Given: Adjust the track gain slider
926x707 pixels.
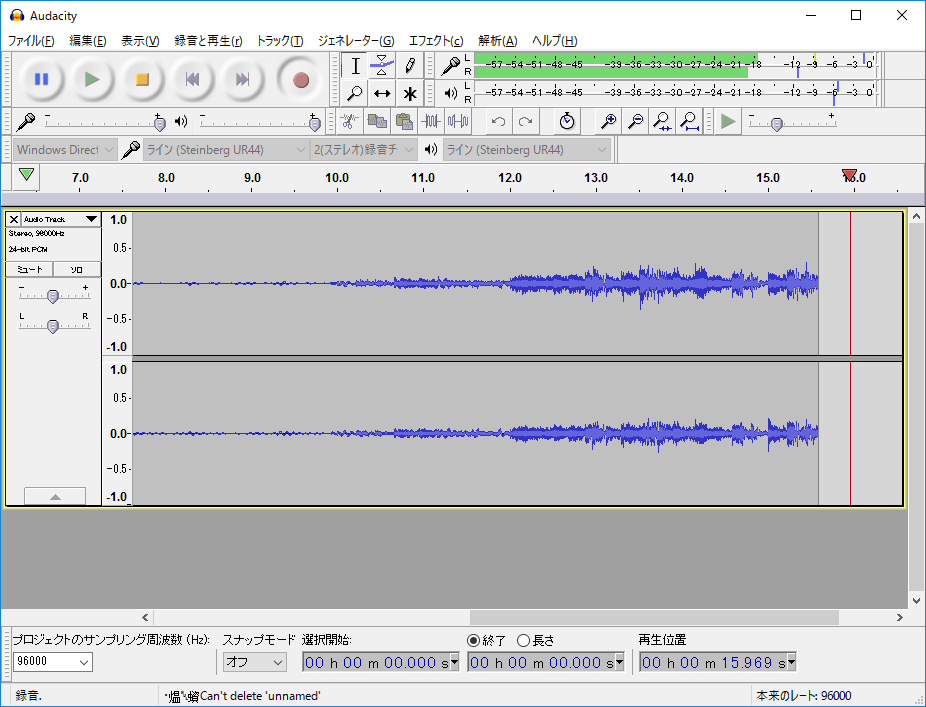Looking at the screenshot, I should (x=53, y=295).
